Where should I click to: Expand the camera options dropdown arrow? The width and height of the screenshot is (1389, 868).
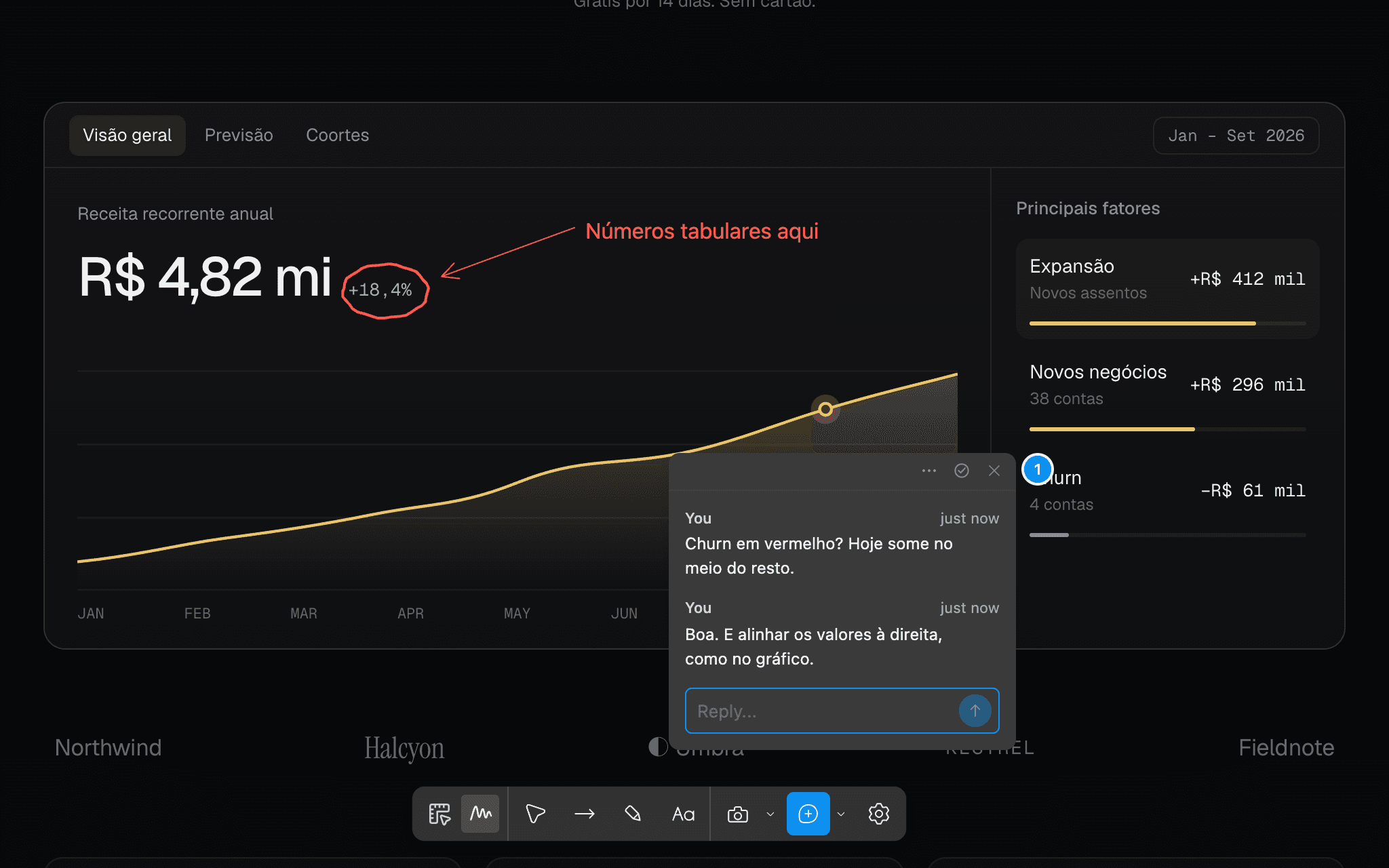click(770, 814)
